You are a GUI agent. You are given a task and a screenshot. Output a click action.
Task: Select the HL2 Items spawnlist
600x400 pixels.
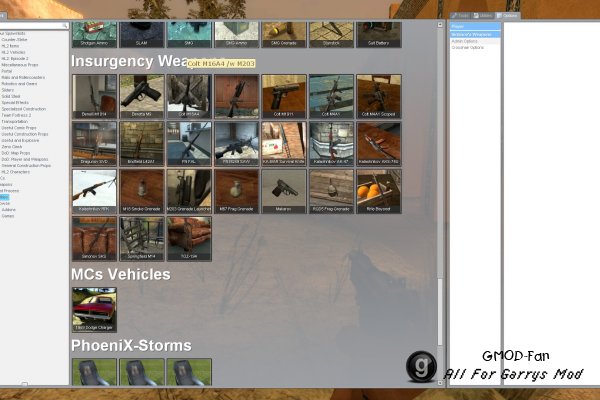coord(10,46)
